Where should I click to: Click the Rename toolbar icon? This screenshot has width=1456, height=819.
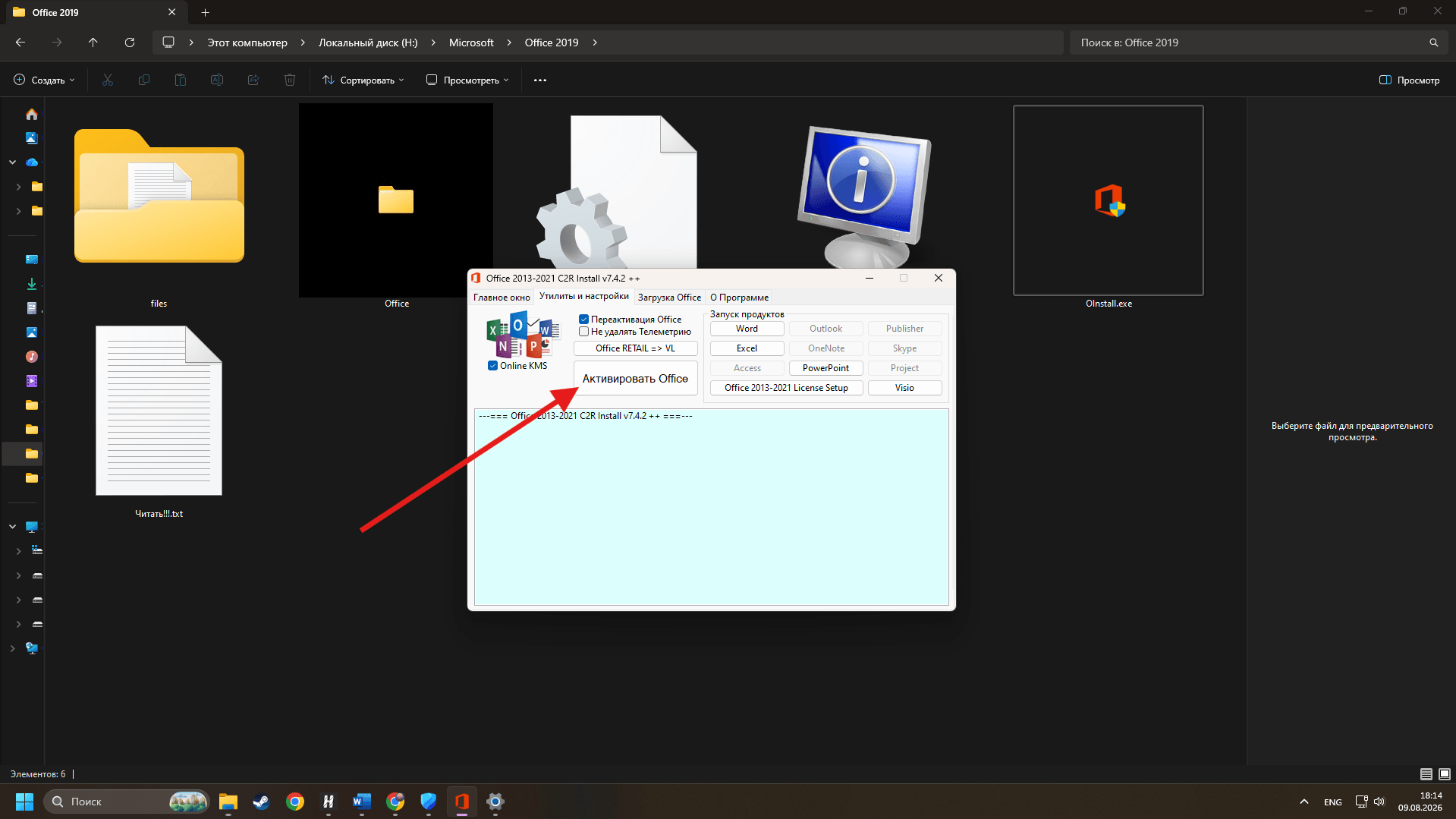[217, 80]
